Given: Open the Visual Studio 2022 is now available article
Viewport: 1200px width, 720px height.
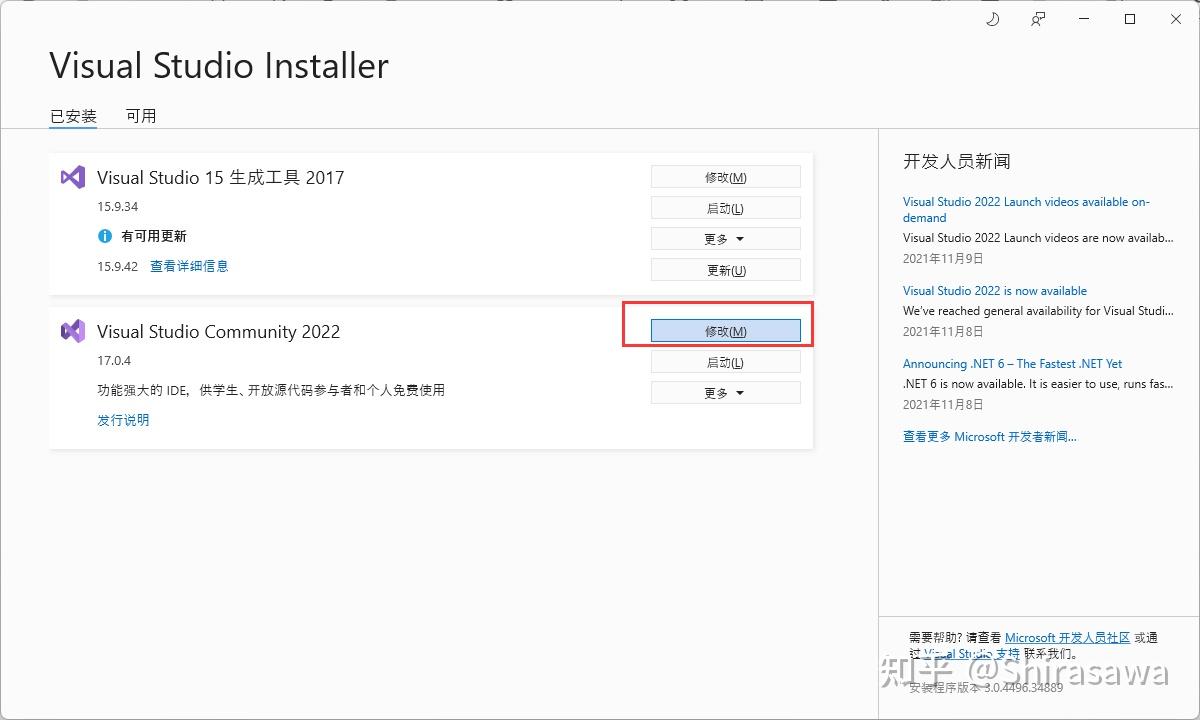Looking at the screenshot, I should (x=995, y=290).
